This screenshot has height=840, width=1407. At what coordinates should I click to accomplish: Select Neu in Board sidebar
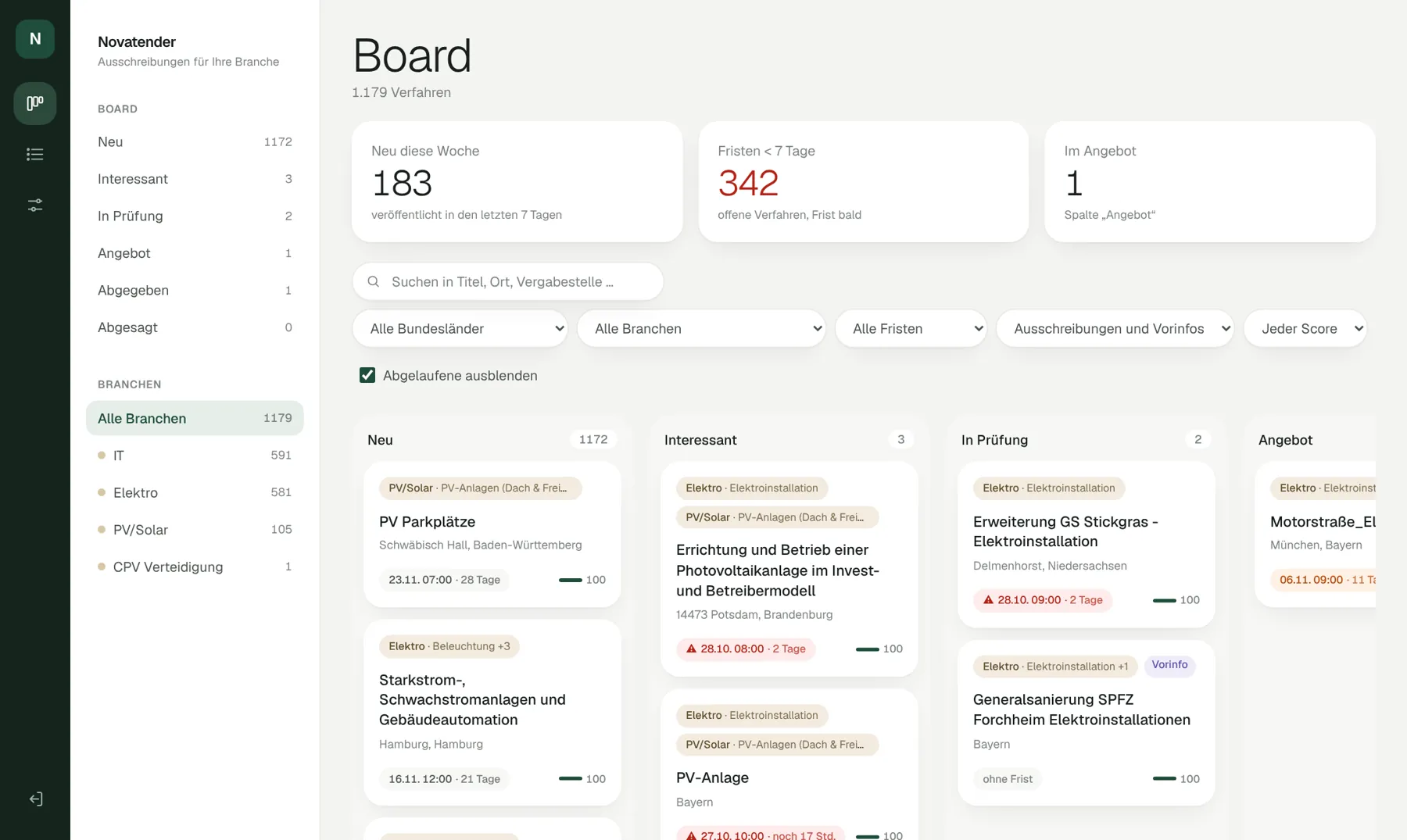(x=195, y=142)
